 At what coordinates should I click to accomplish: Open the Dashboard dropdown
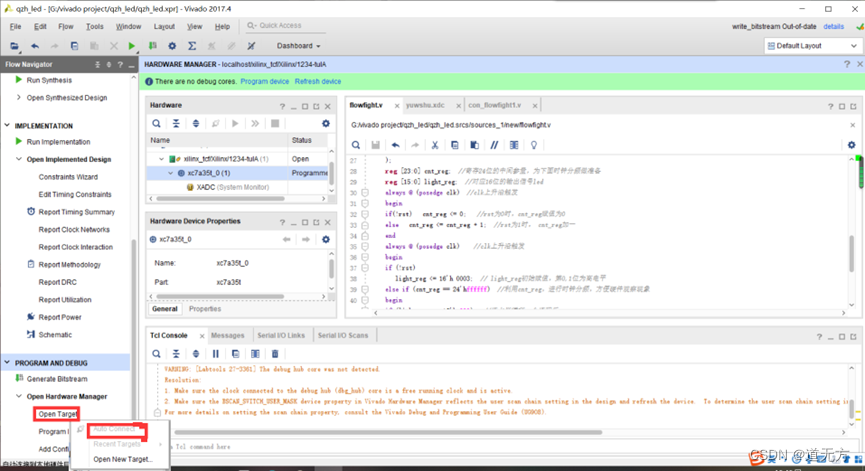coord(298,46)
